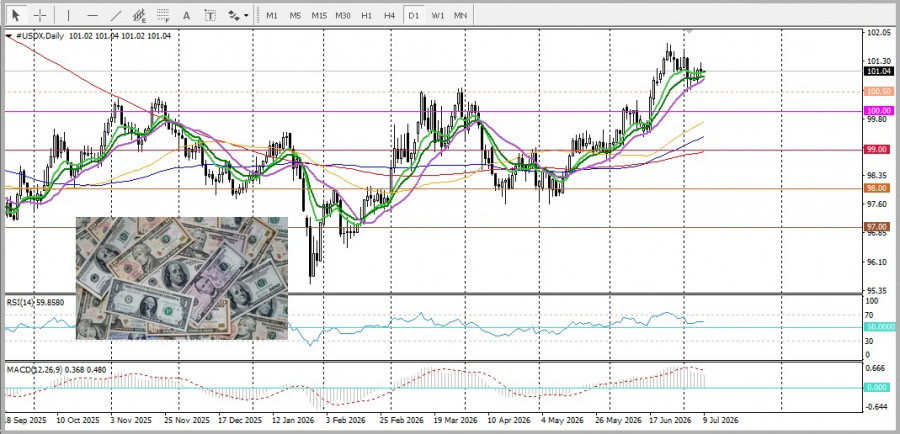900x434 pixels.
Task: Select the equidistant channel tool
Action: 139,16
